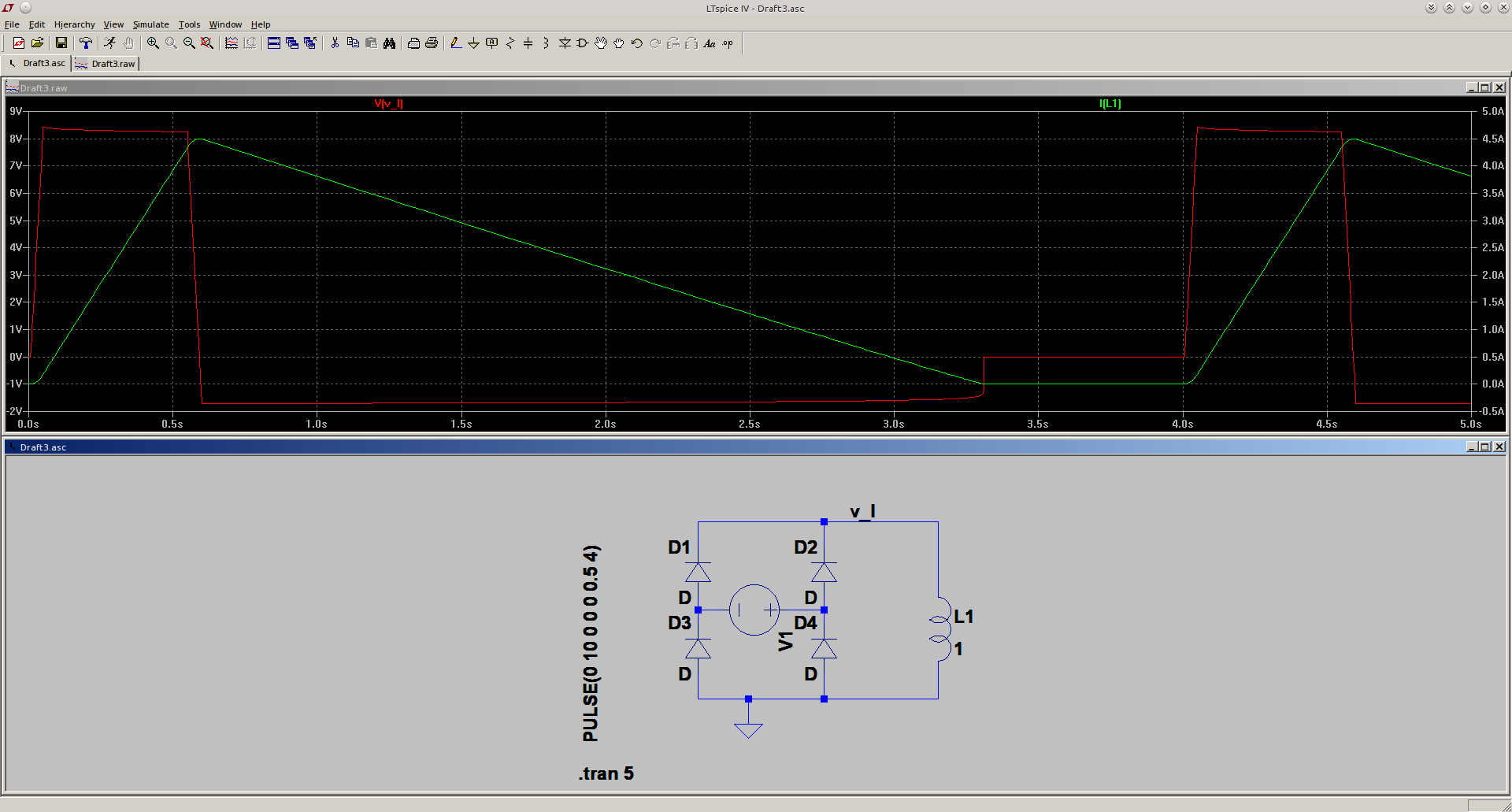Click the PULSE source value text
The image size is (1512, 812).
[x=591, y=643]
